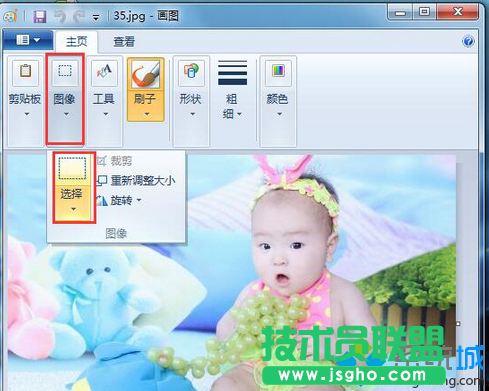
Task: Undo the last action
Action: pyautogui.click(x=60, y=16)
